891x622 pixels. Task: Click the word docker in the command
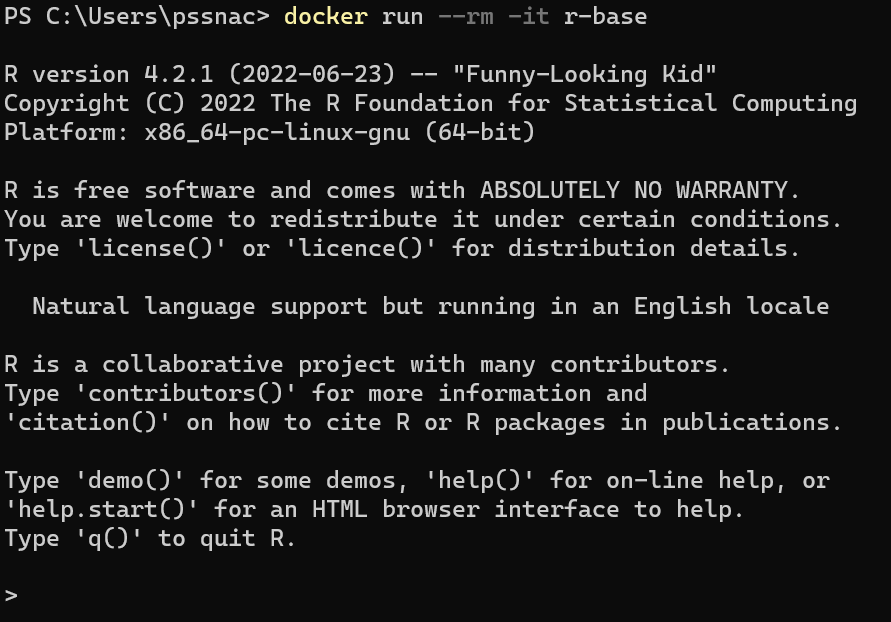(x=325, y=16)
